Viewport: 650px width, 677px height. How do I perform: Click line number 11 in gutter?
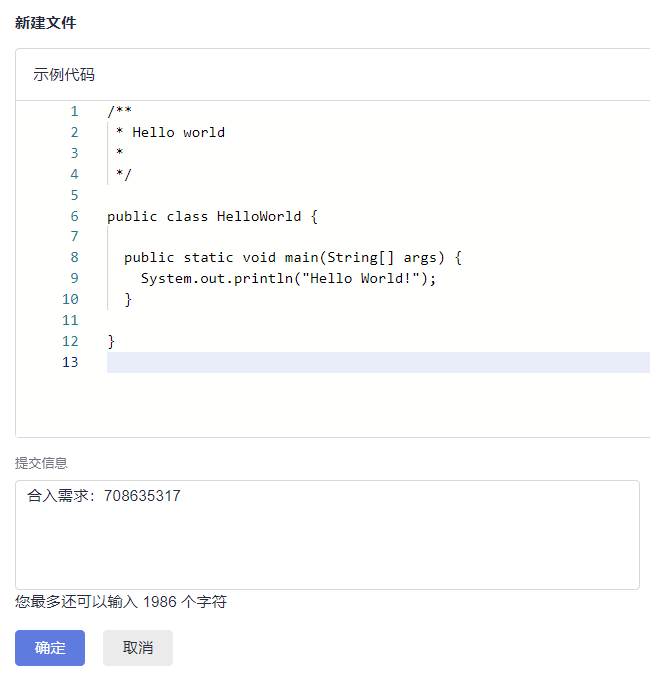coord(70,320)
